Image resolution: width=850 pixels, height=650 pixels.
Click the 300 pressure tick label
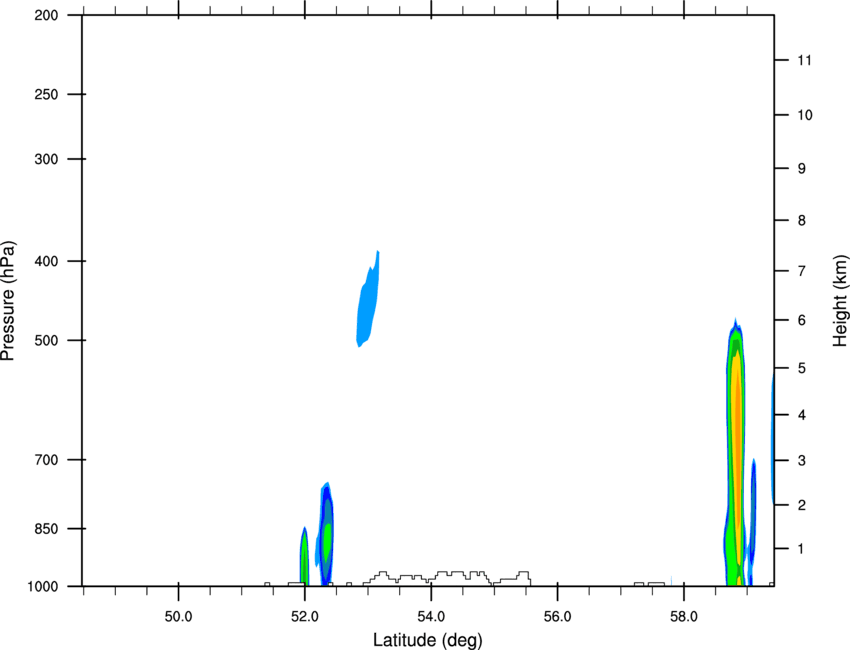click(46, 159)
